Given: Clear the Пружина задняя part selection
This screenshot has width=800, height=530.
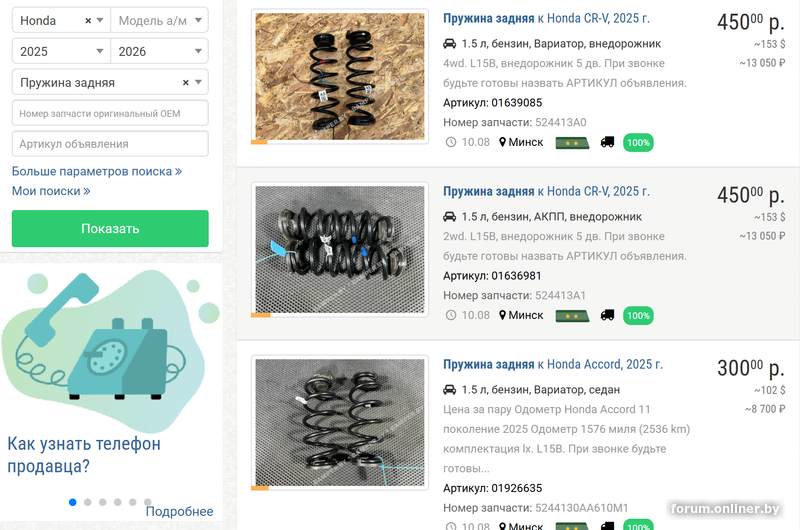Looking at the screenshot, I should click(186, 82).
